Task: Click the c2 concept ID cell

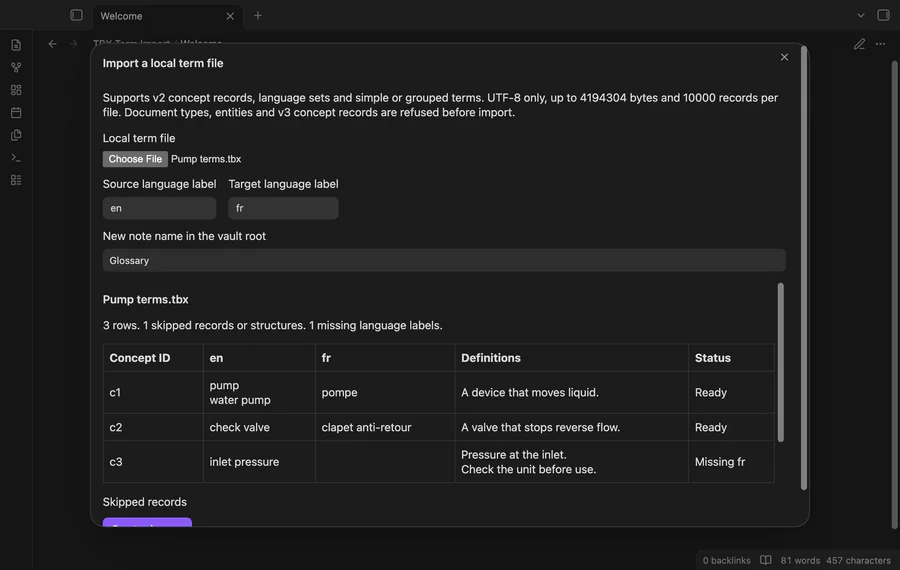Action: click(x=153, y=427)
